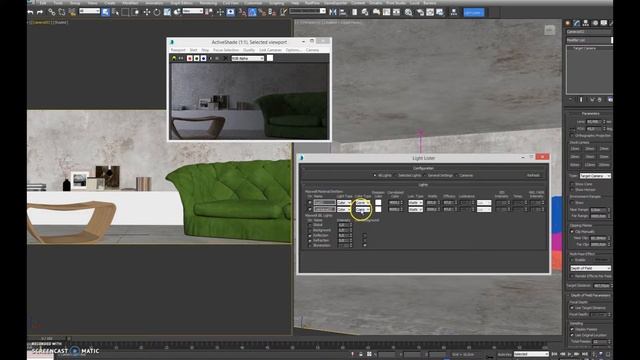Open the Select by Name tool
Viewport: 640px width, 360px height.
pos(116,12)
